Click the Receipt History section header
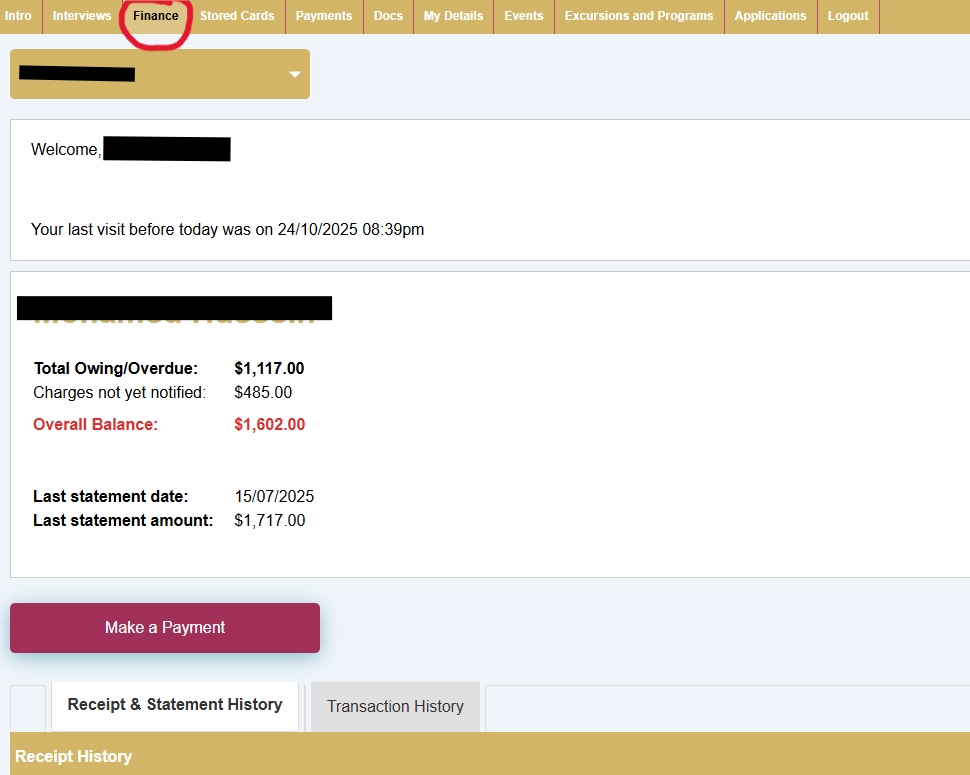970x775 pixels. tap(74, 756)
